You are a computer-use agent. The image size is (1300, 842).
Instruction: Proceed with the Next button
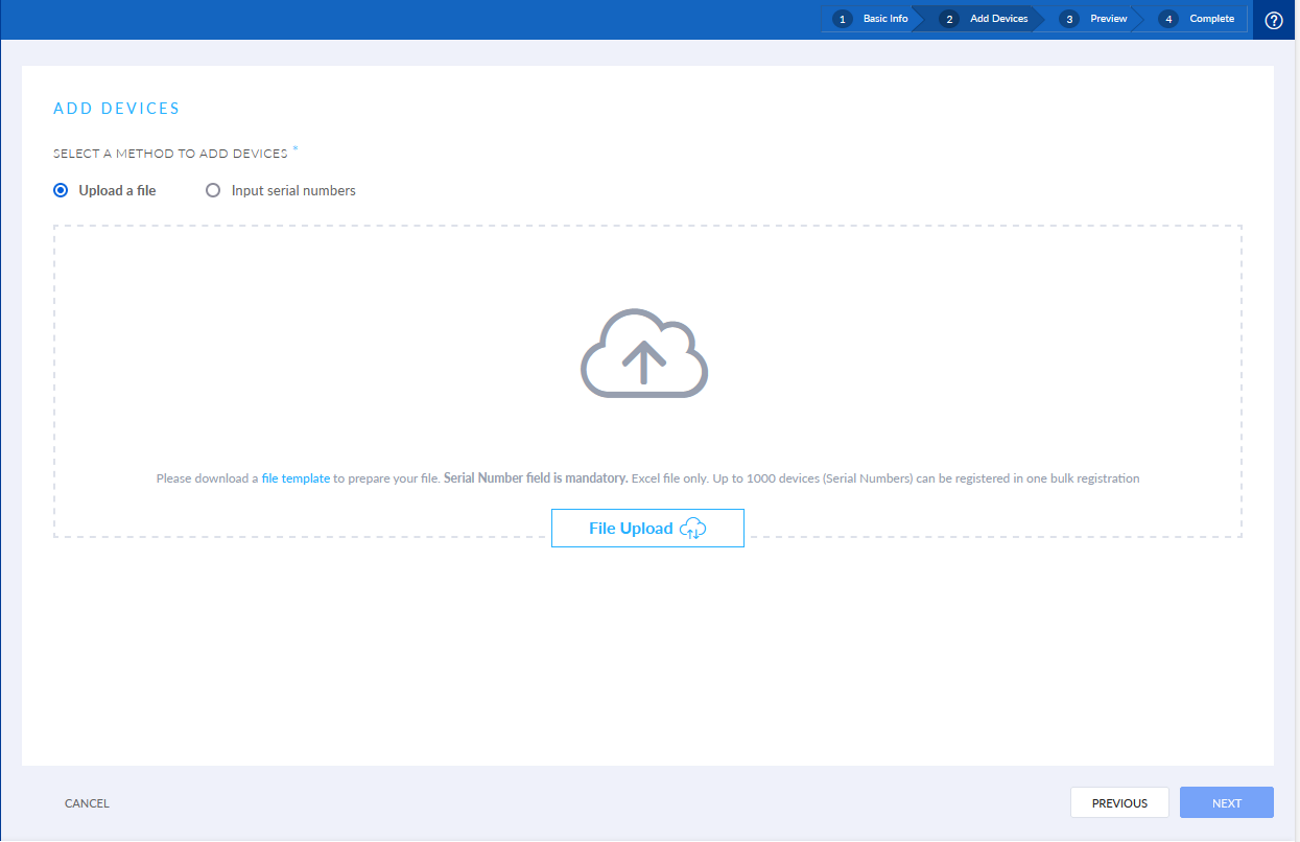click(x=1227, y=803)
